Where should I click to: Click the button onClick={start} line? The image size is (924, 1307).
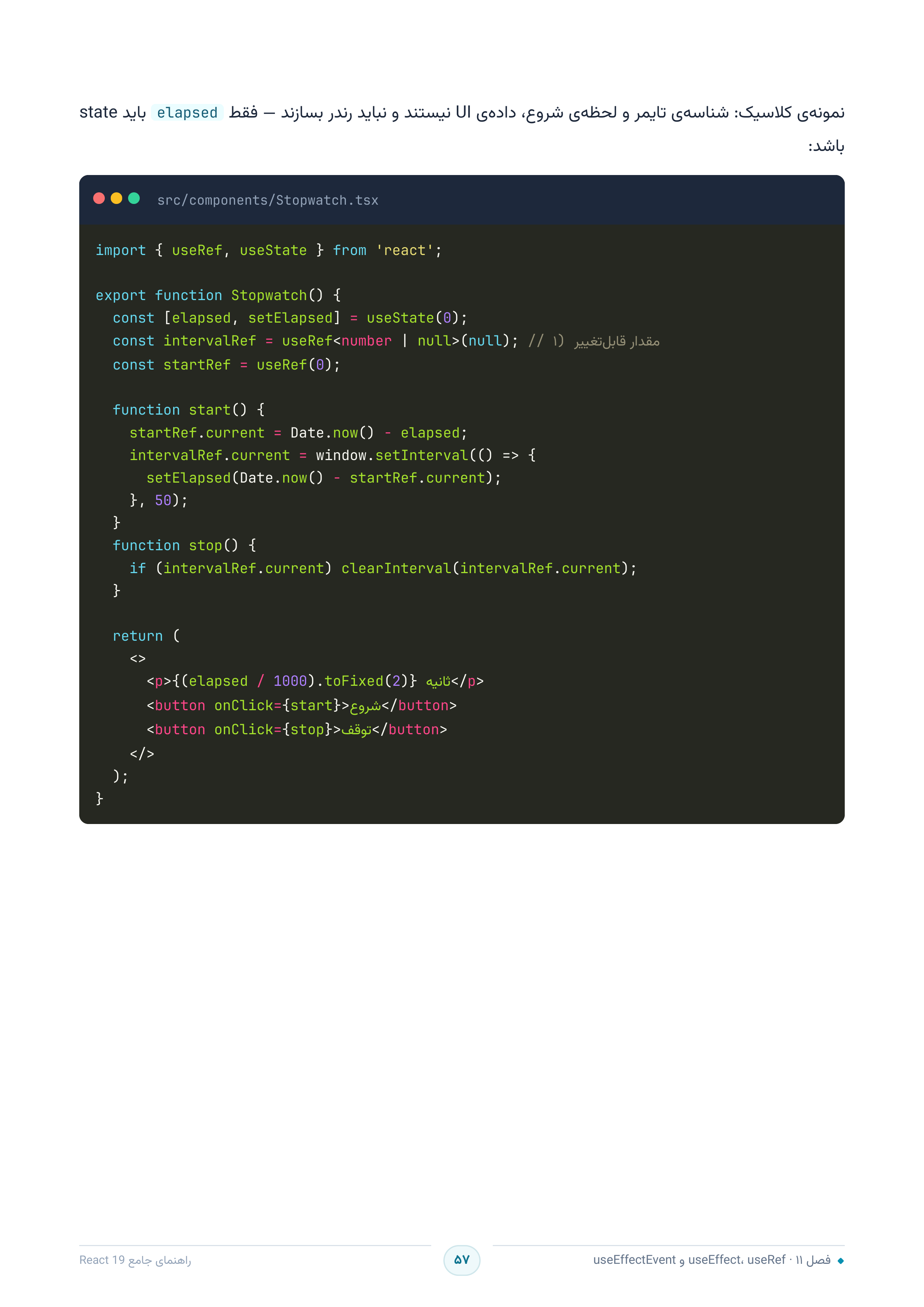tap(302, 706)
